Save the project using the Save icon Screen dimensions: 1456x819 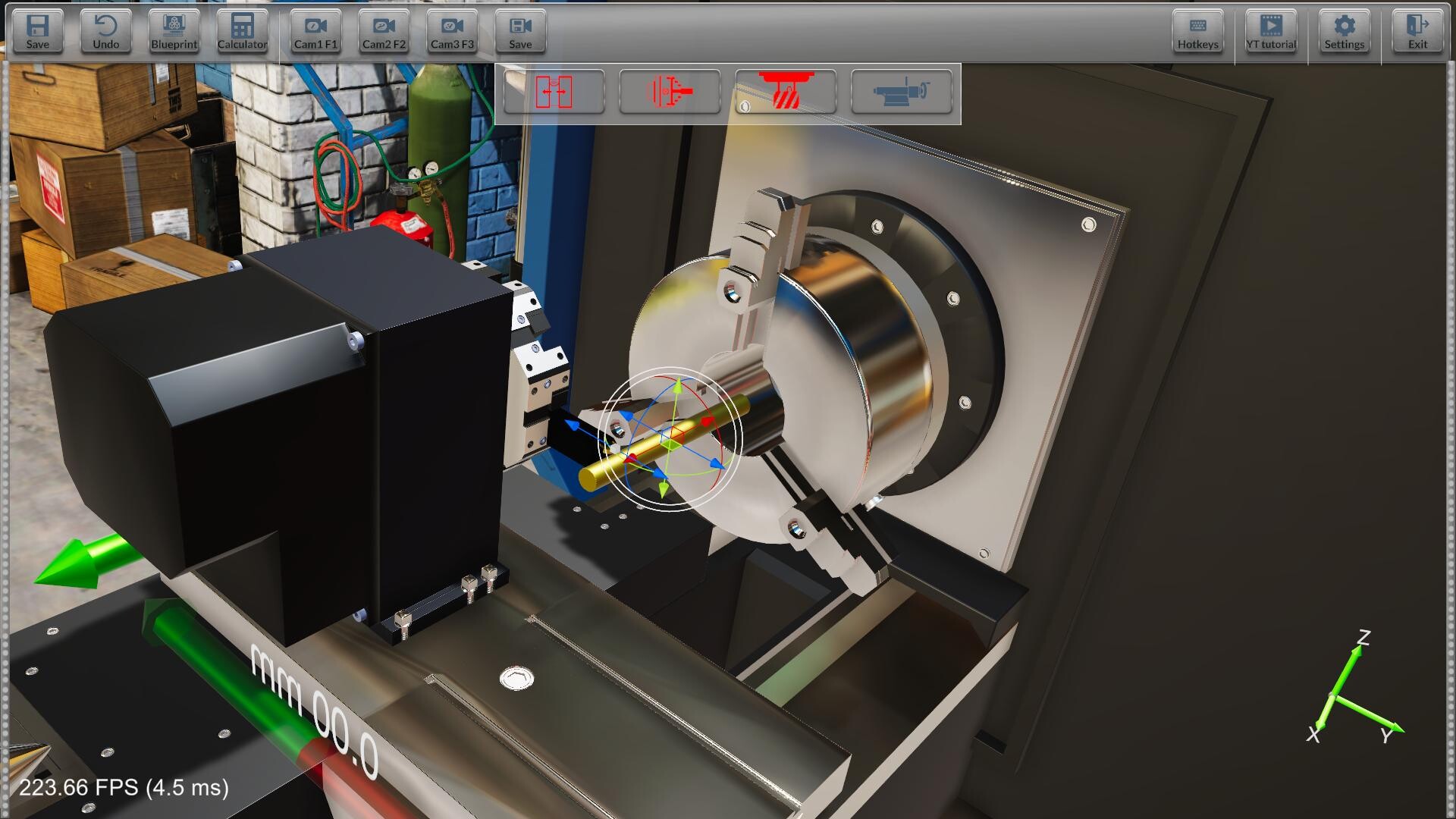point(36,30)
